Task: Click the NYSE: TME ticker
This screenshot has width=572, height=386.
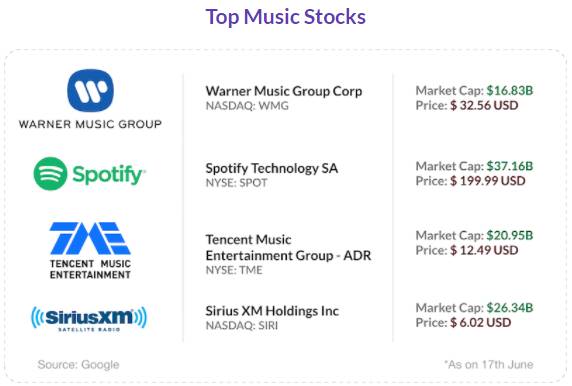Action: 234,270
